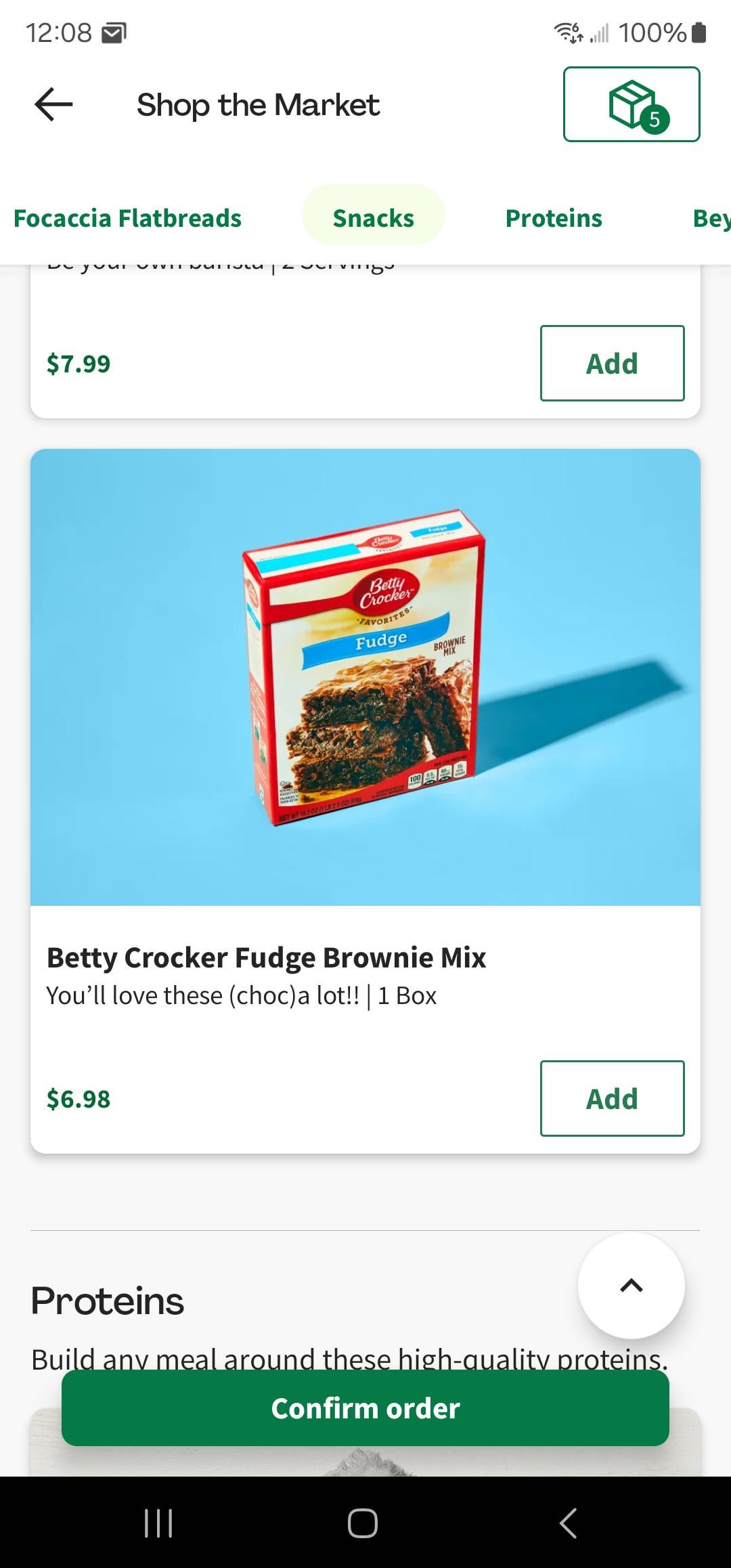Tap the battery icon in status bar
The width and height of the screenshot is (731, 1568).
(700, 32)
